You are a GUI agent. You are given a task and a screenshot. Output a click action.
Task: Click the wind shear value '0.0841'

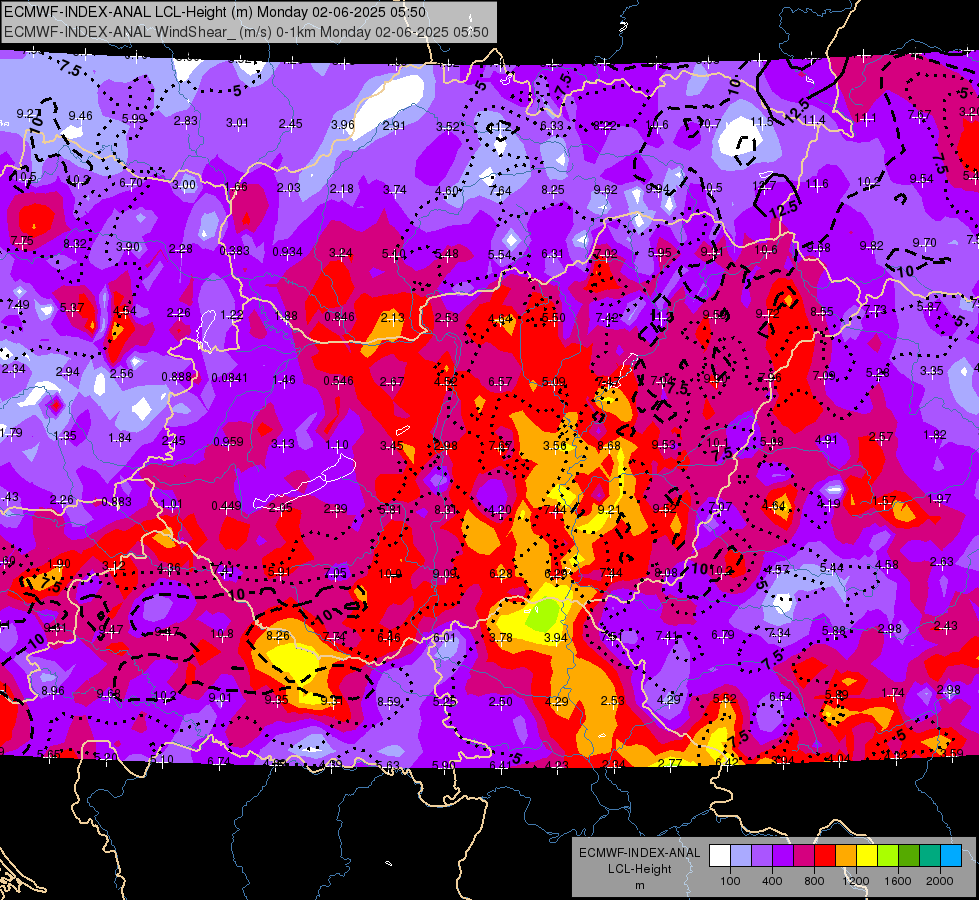tap(229, 378)
